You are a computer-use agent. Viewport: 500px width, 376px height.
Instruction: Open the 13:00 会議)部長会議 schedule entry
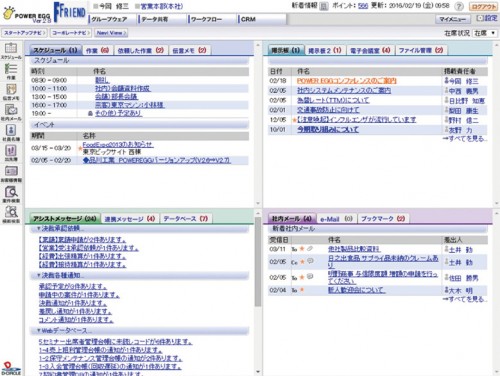(116, 97)
